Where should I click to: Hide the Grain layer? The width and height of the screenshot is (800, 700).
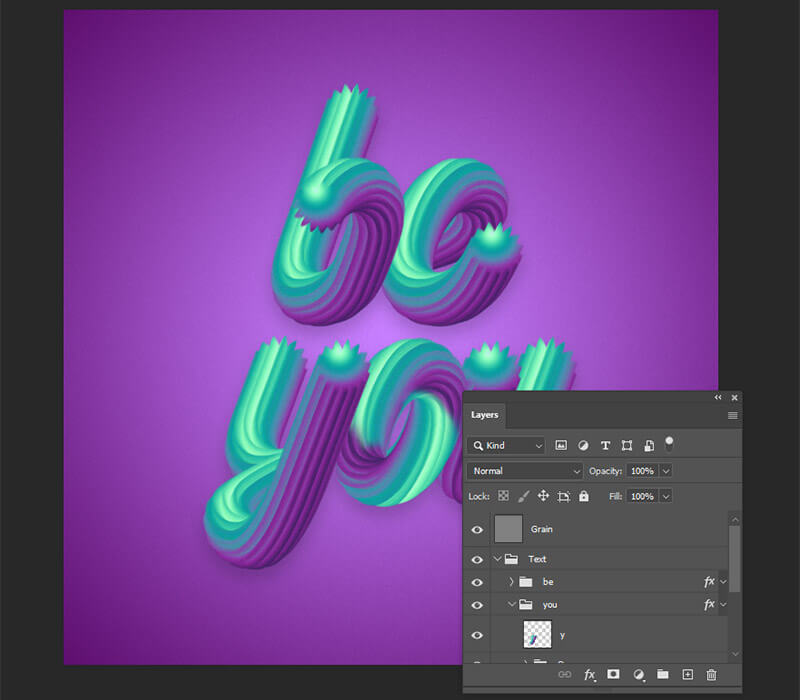477,529
